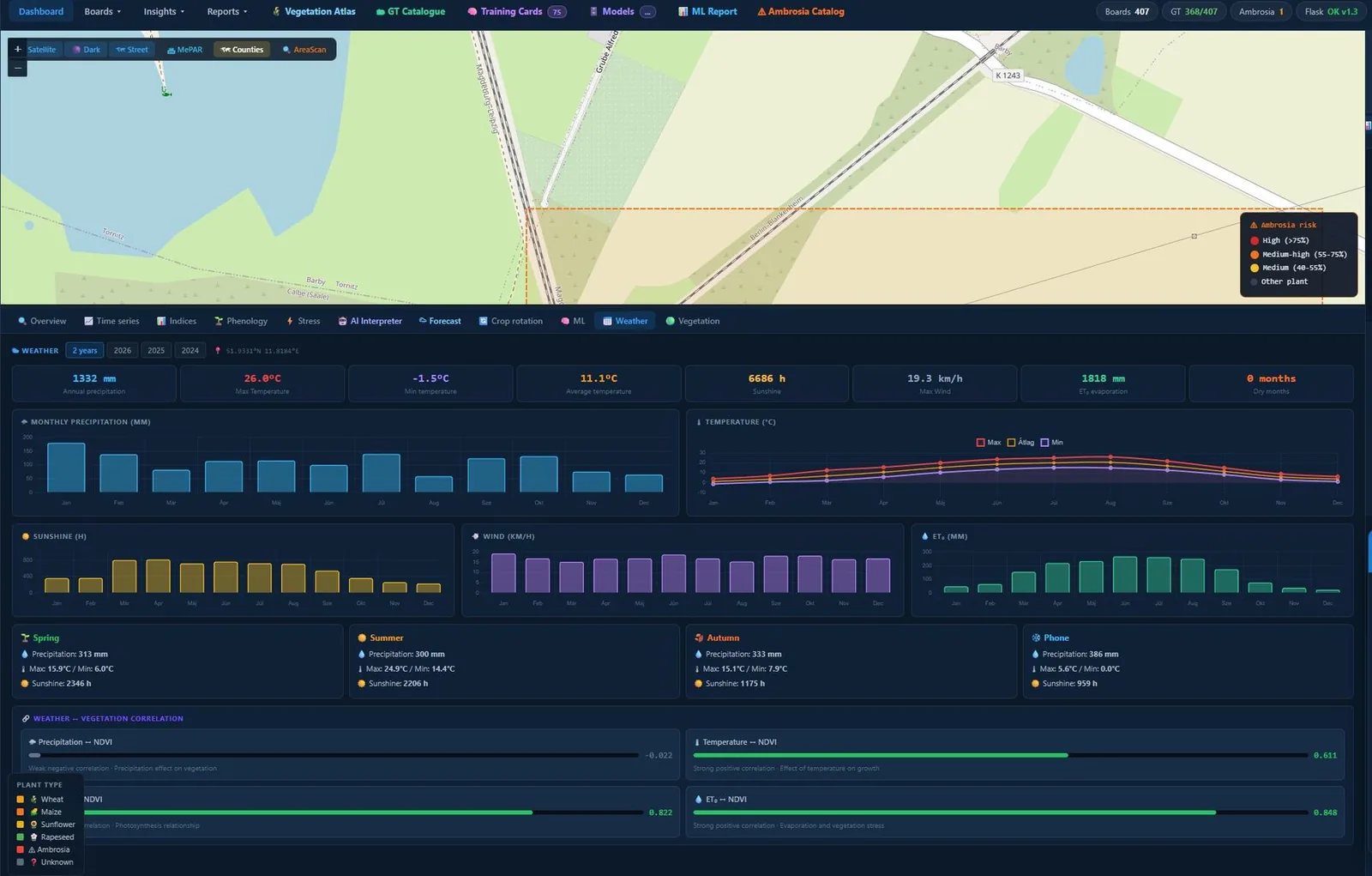Click the Boards 407 status badge
Image resolution: width=1372 pixels, height=876 pixels.
tap(1127, 11)
